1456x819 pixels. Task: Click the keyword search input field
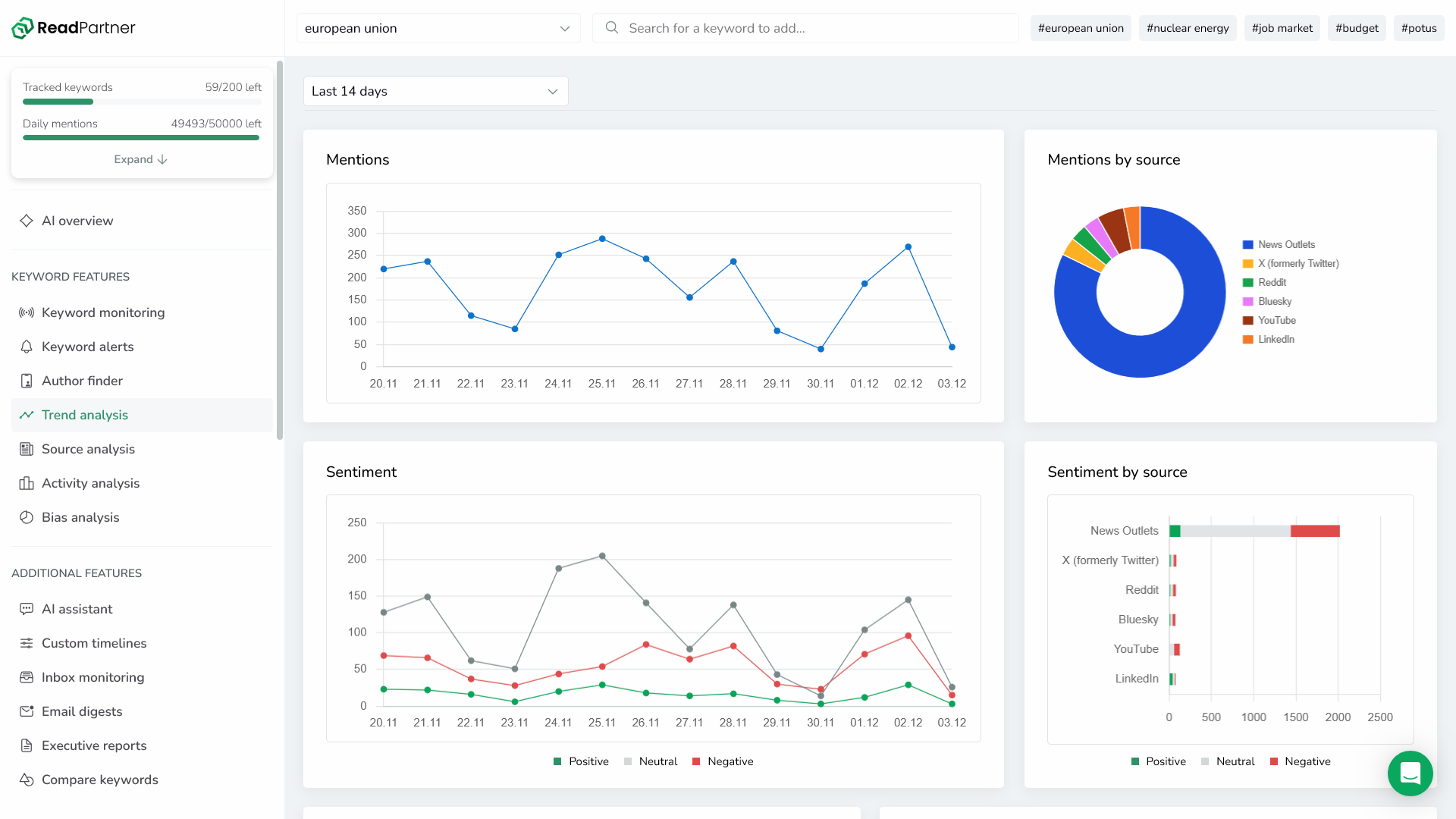[805, 28]
